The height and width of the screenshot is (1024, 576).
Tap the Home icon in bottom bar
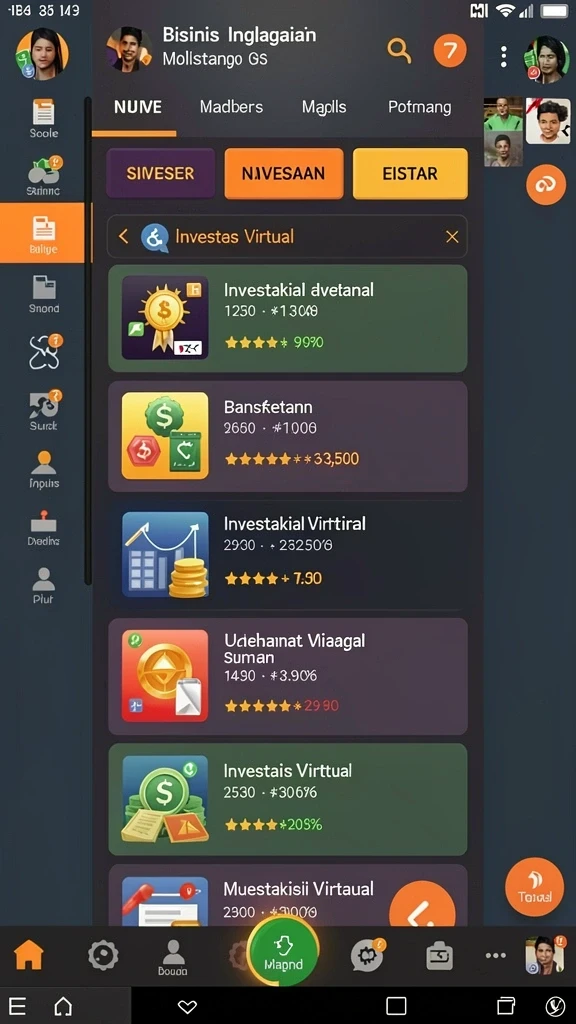[29, 955]
